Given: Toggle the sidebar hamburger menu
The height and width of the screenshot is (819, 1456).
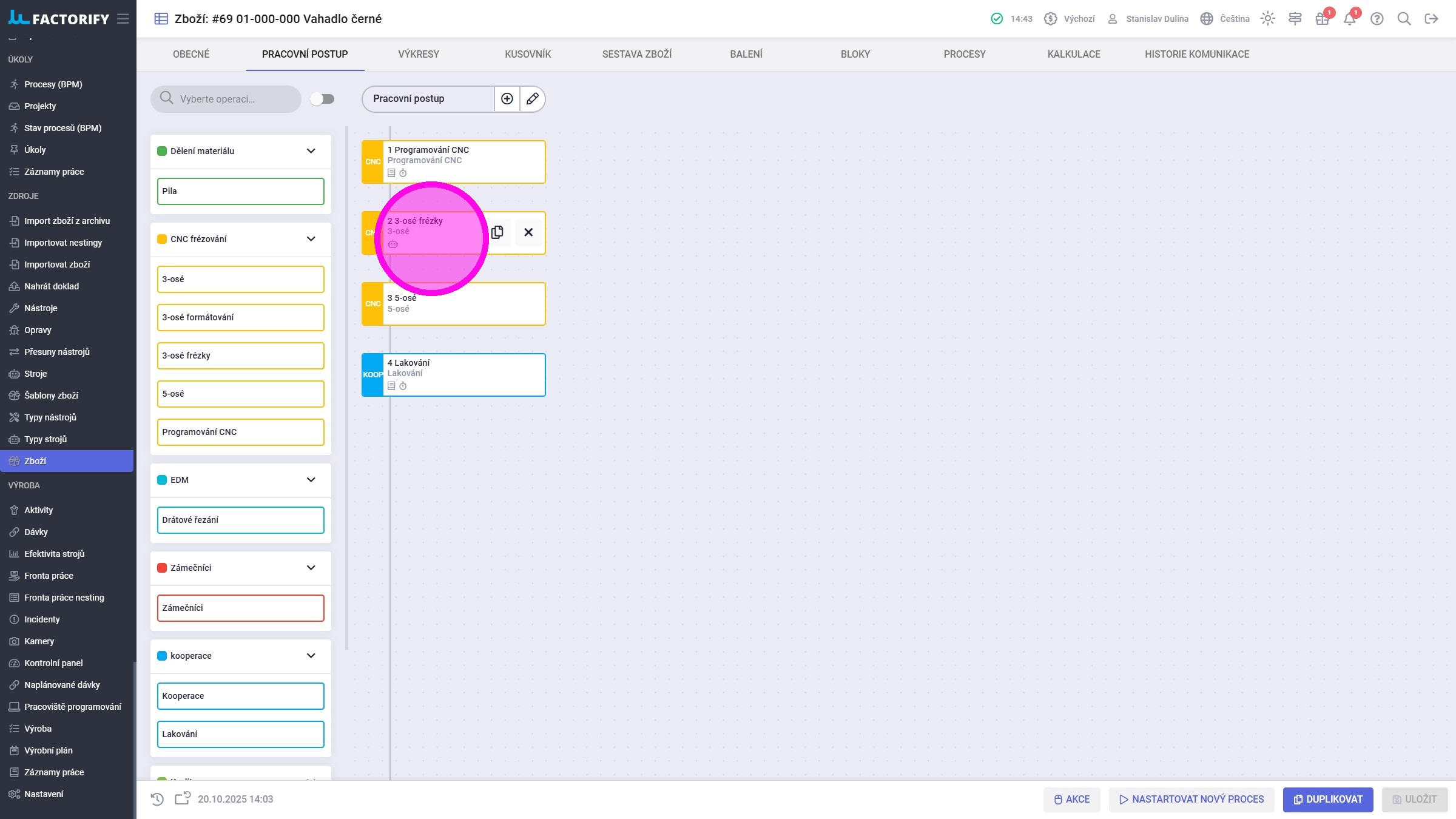Looking at the screenshot, I should [123, 19].
